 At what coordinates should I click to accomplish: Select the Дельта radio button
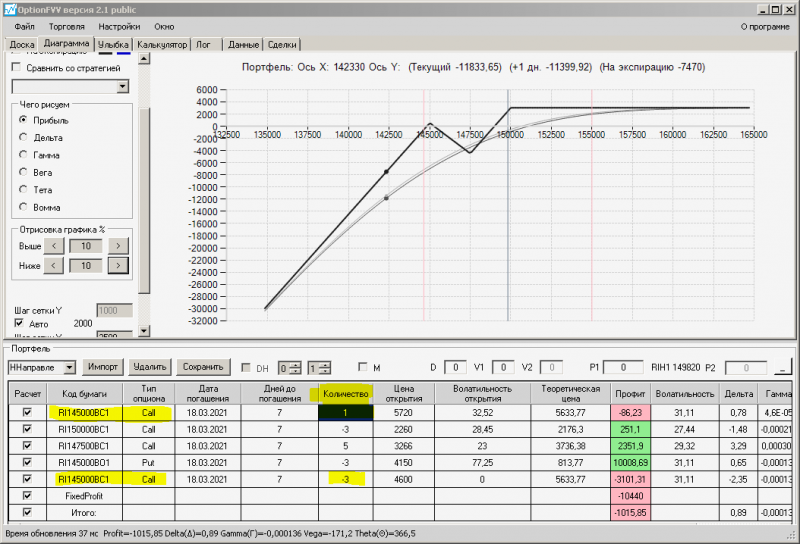tap(23, 137)
